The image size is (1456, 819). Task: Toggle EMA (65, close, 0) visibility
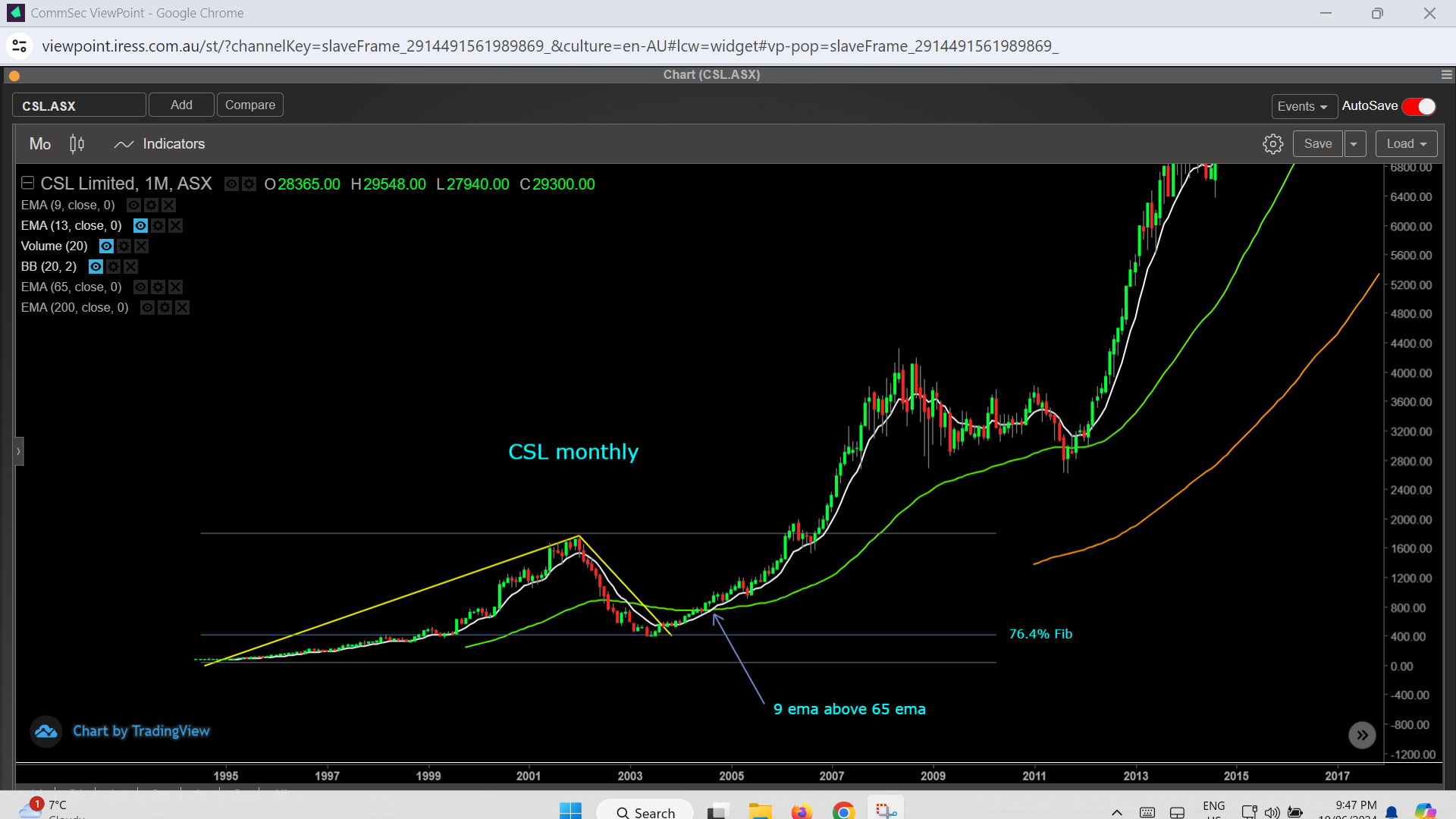[141, 287]
